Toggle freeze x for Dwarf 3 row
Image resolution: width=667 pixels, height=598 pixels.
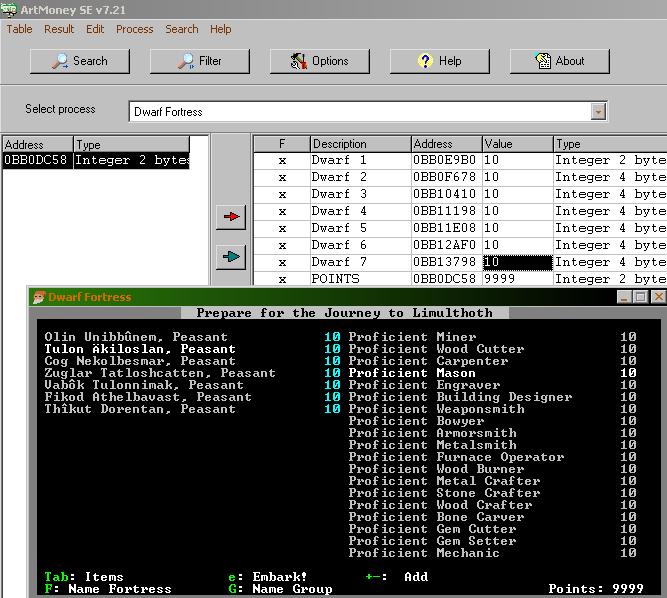tap(282, 195)
